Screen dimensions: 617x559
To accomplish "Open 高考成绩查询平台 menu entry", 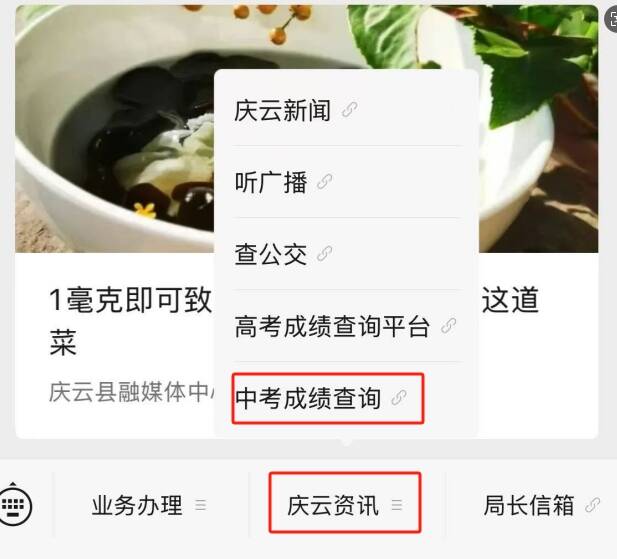I will [346, 326].
